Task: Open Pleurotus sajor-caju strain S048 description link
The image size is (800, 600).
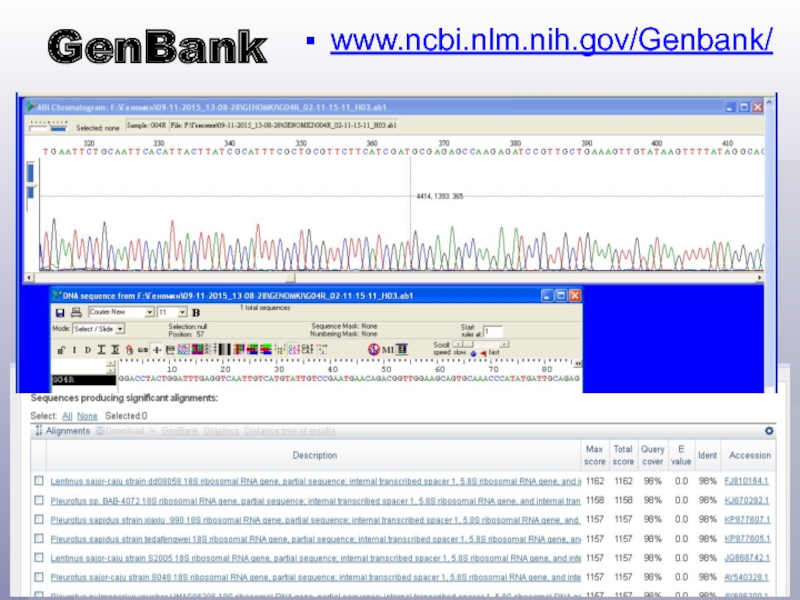Action: click(x=315, y=578)
